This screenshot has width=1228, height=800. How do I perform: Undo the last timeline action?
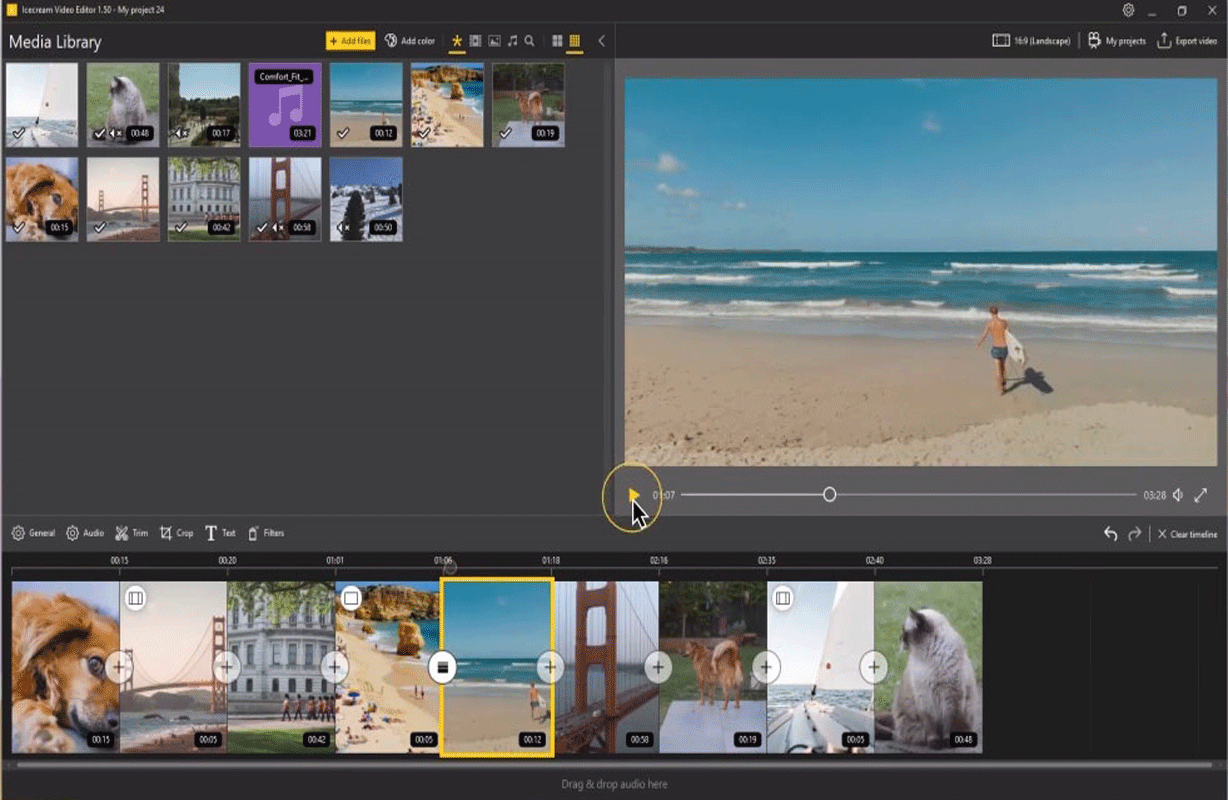click(1110, 534)
